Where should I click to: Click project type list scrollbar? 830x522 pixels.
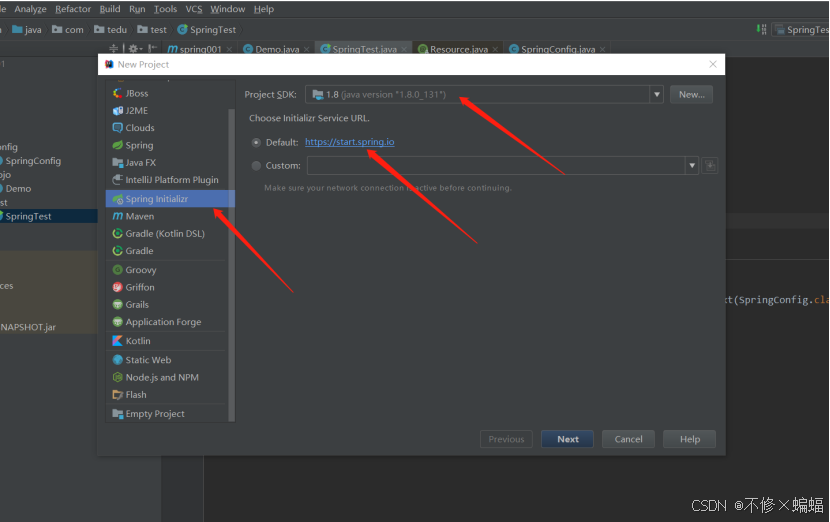(x=231, y=265)
